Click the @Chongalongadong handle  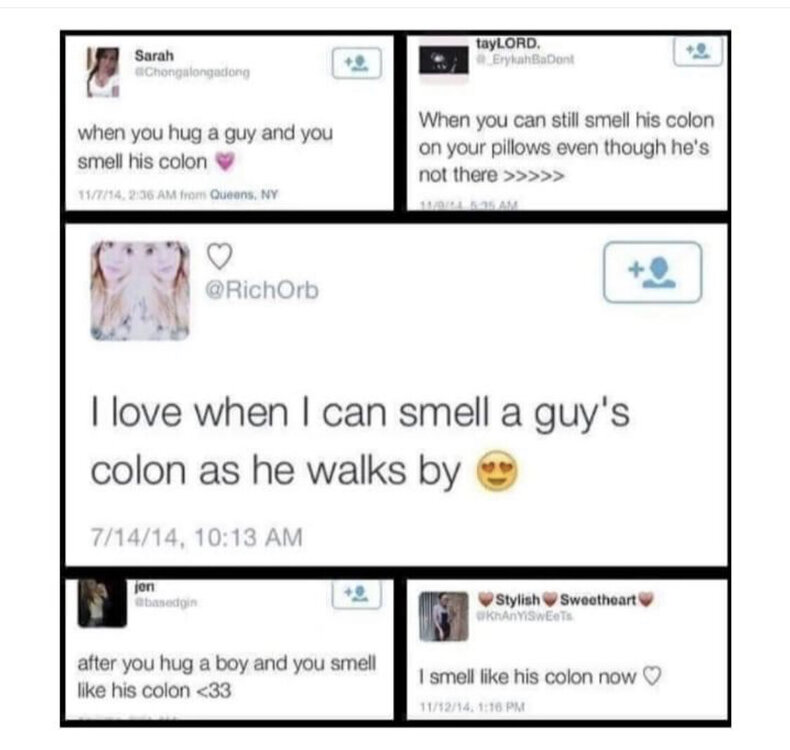(192, 73)
